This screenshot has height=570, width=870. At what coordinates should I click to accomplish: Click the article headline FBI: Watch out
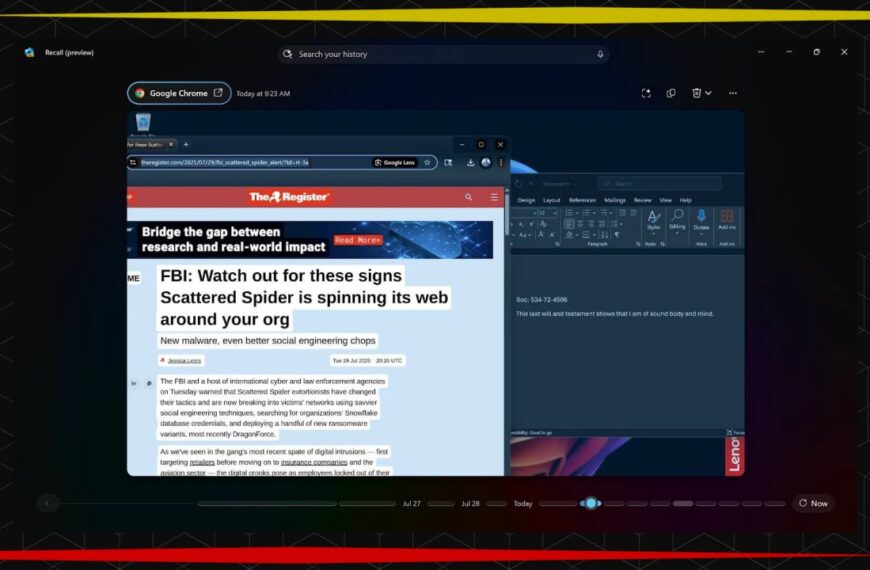pos(304,297)
